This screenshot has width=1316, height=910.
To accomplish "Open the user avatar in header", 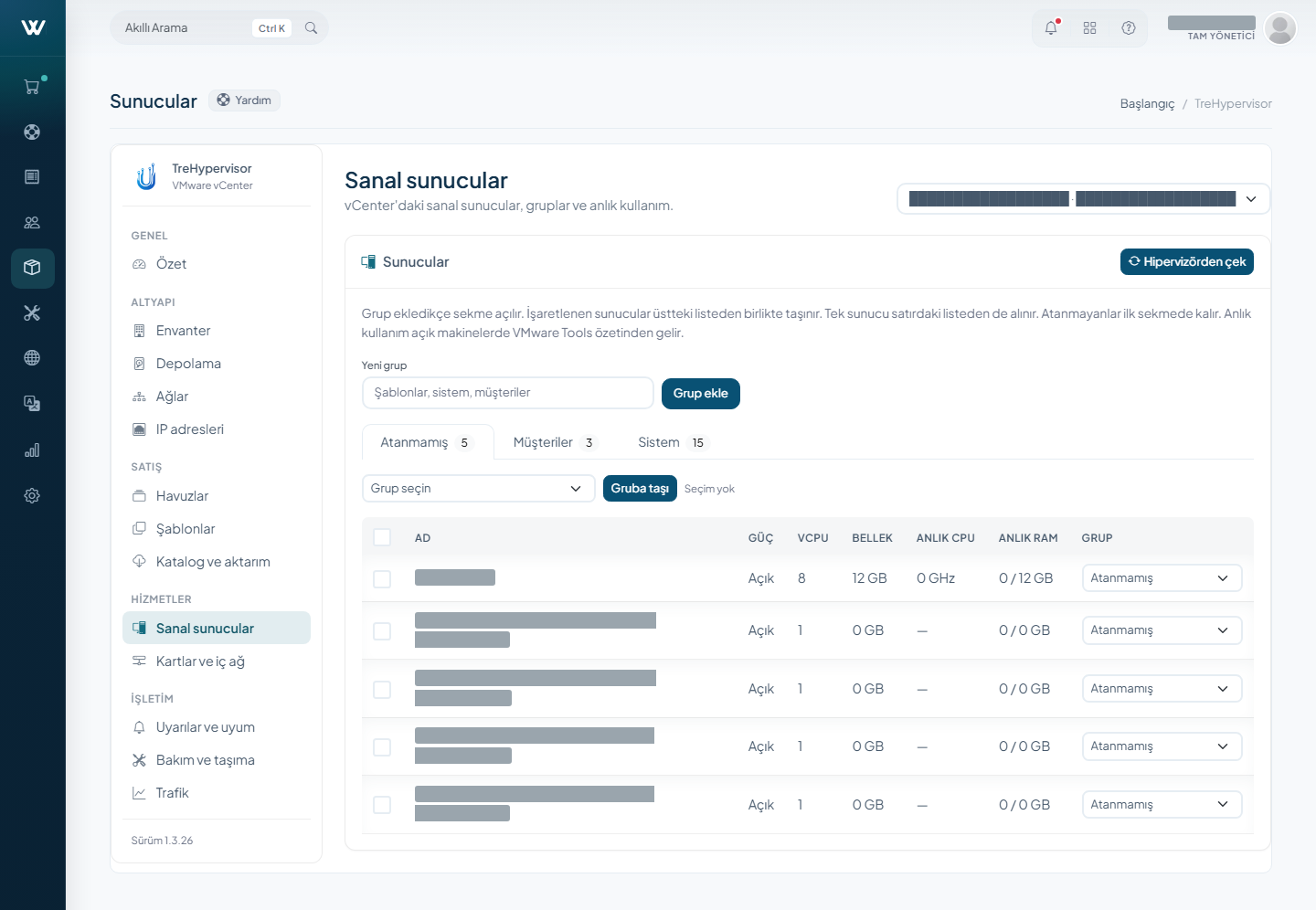I will tap(1280, 28).
